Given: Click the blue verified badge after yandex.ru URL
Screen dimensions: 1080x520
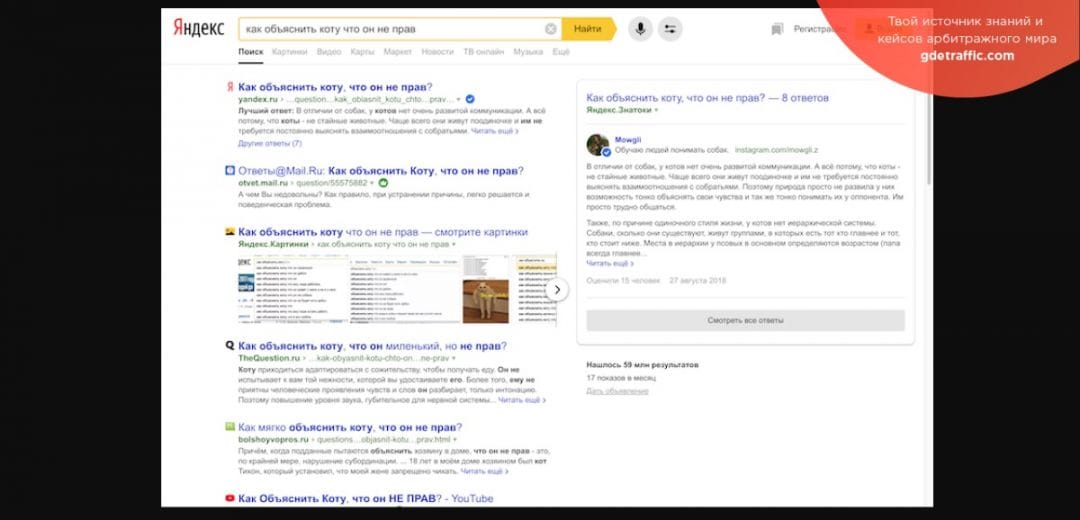Looking at the screenshot, I should pos(470,100).
